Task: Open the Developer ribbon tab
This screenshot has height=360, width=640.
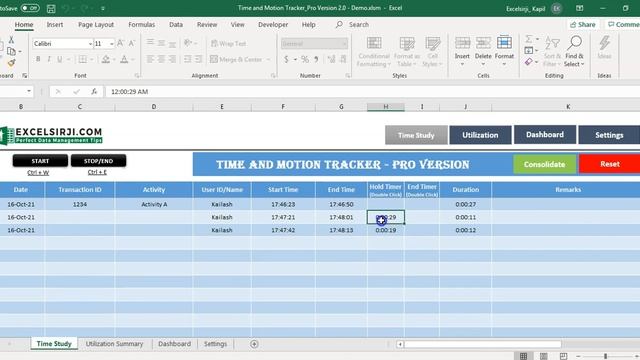Action: coord(273,25)
